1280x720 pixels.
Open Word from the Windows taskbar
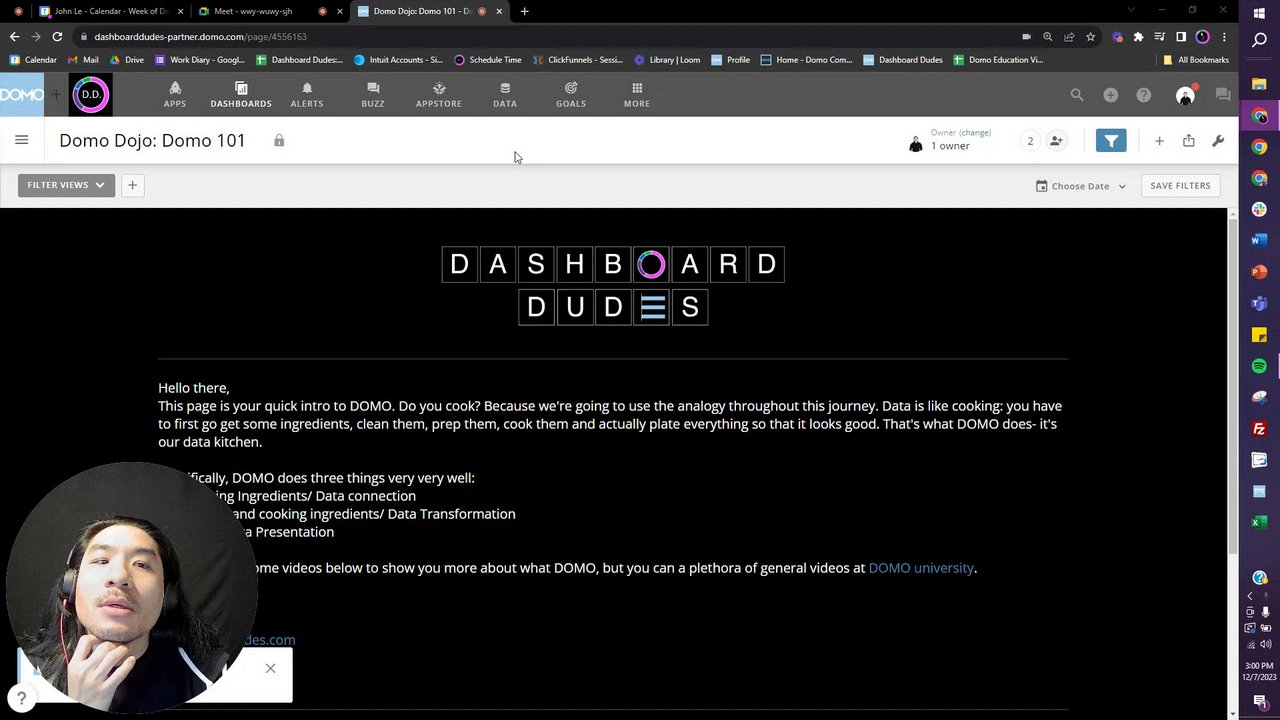(x=1259, y=240)
